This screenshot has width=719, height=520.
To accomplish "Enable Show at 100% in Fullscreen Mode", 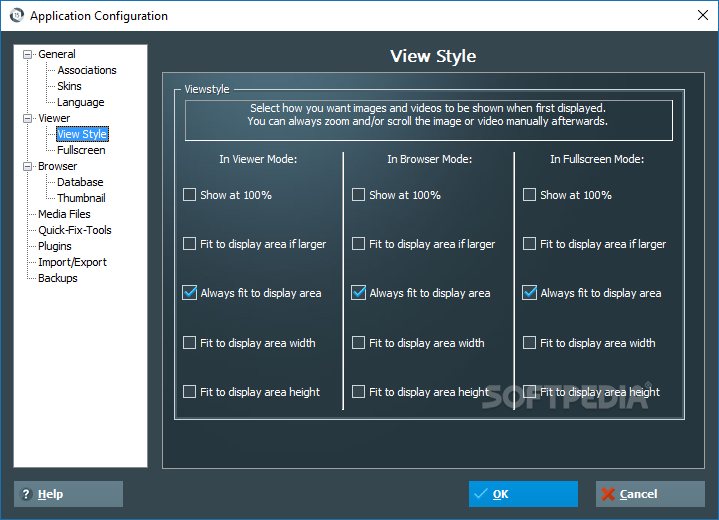I will [530, 194].
